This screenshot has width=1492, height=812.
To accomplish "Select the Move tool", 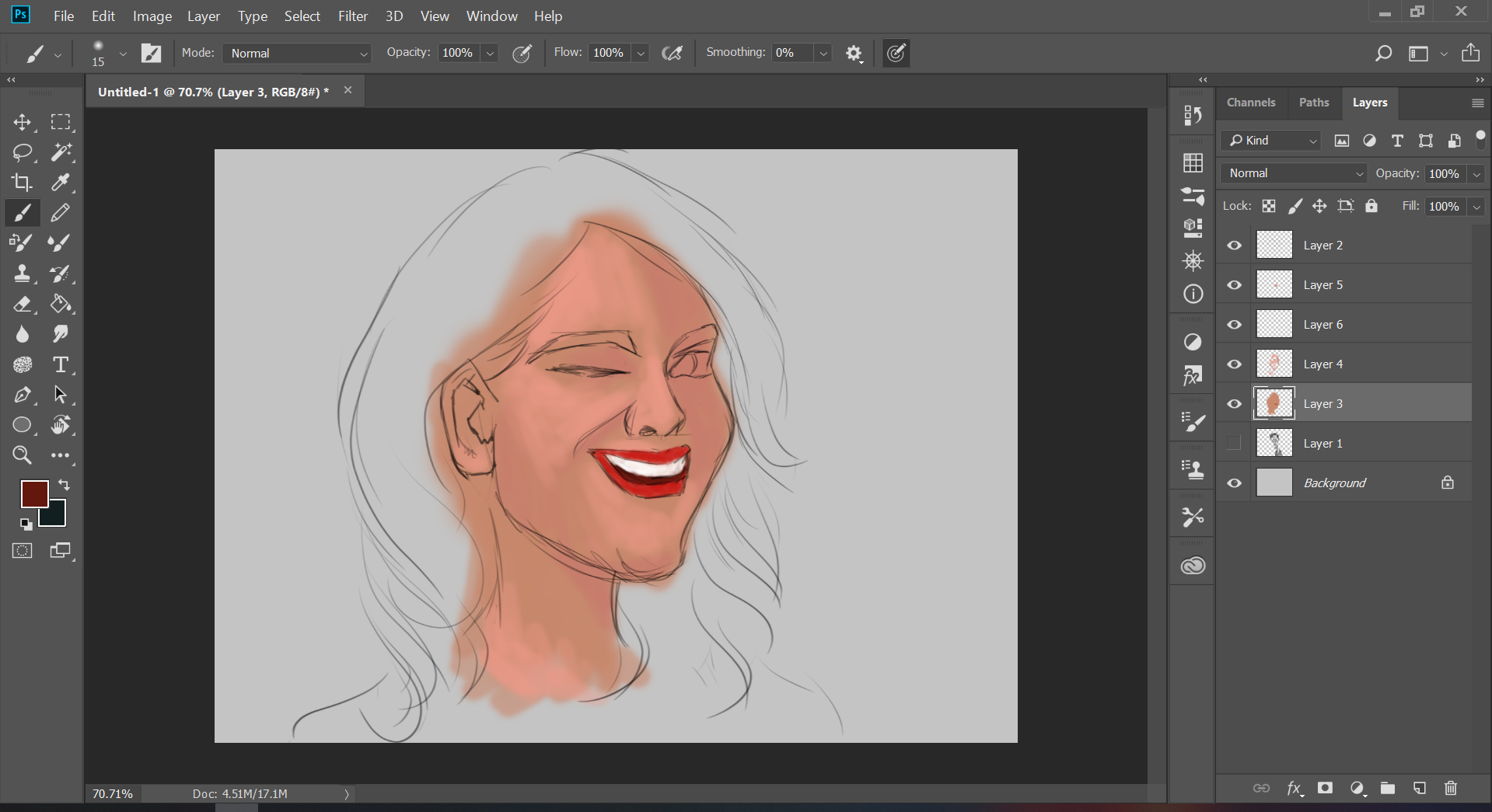I will [22, 122].
